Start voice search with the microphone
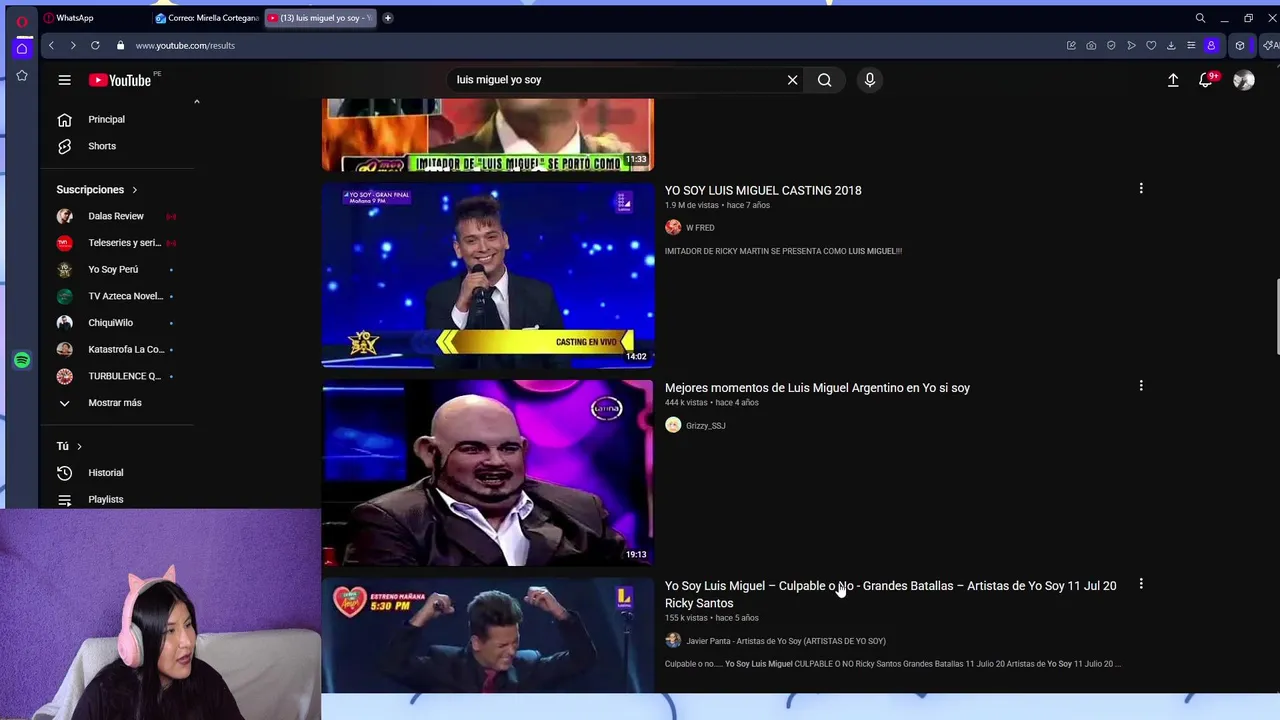Viewport: 1280px width, 720px height. tap(870, 80)
